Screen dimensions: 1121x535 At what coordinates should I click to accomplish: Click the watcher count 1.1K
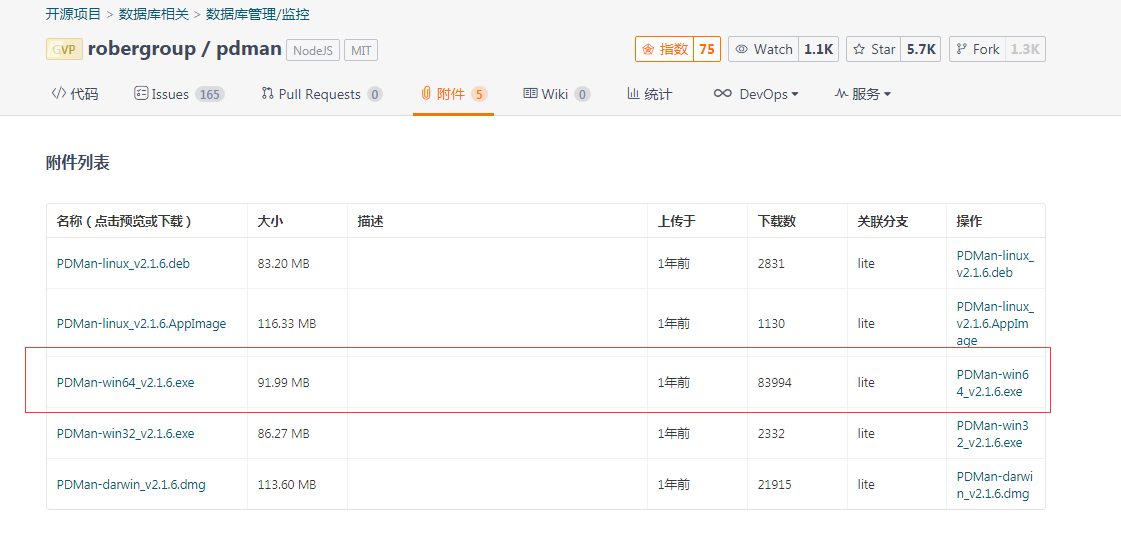click(819, 49)
